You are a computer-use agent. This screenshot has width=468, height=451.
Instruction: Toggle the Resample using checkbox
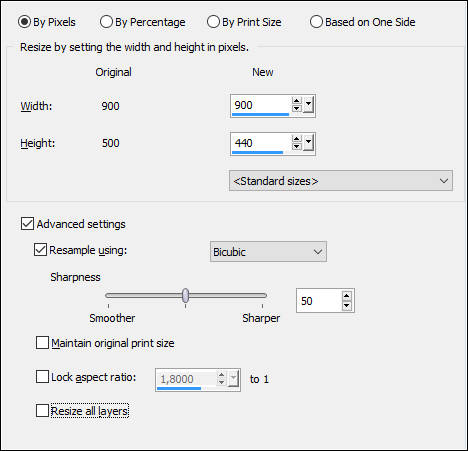click(40, 250)
